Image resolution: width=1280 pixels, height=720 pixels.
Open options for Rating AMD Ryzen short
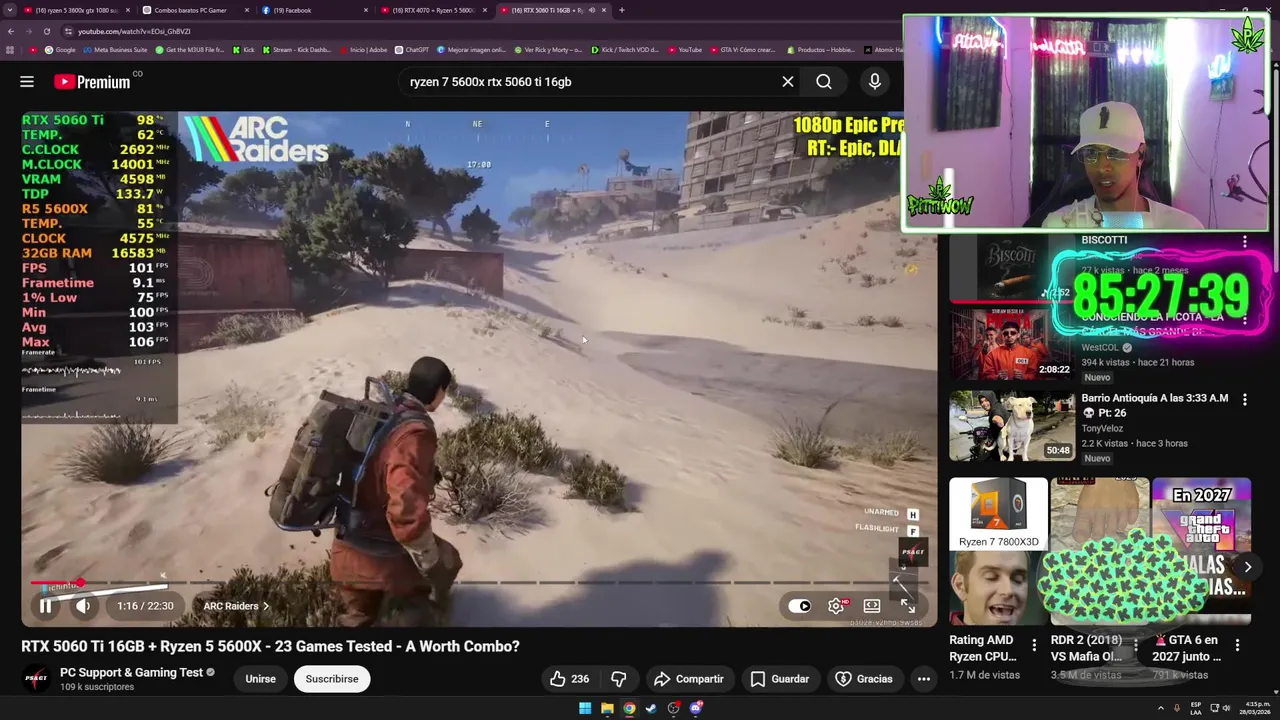(x=1034, y=646)
